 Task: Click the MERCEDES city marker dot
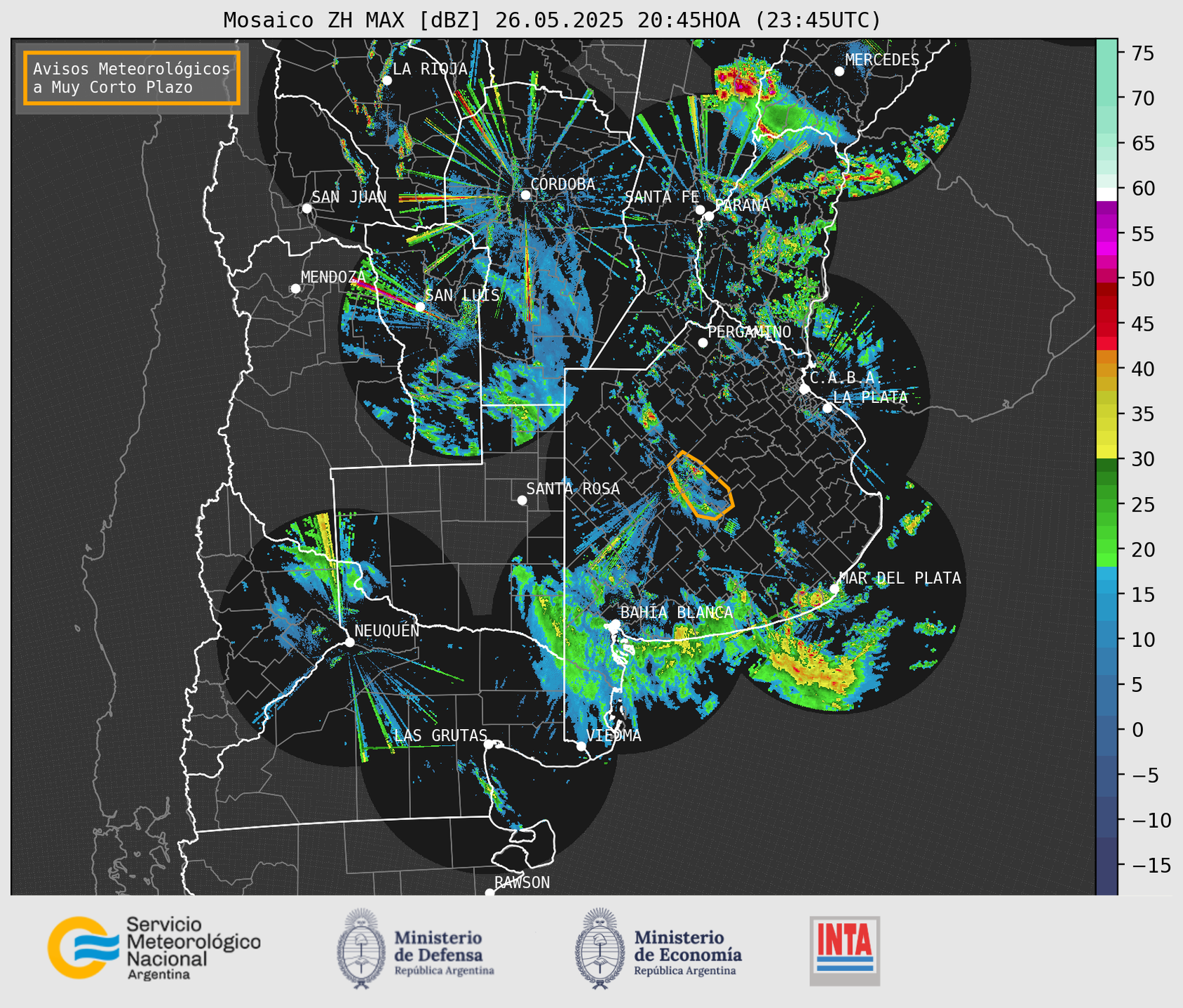(839, 71)
